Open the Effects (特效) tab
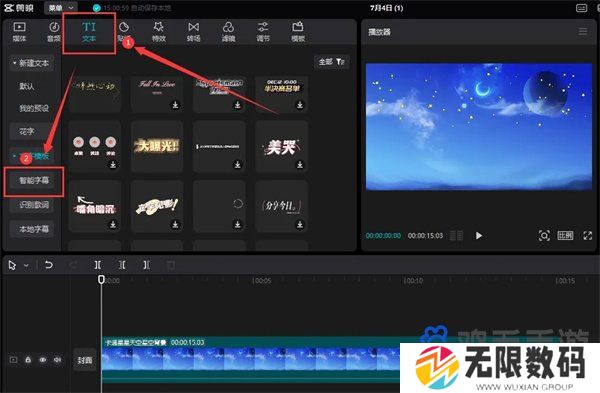 coord(158,31)
